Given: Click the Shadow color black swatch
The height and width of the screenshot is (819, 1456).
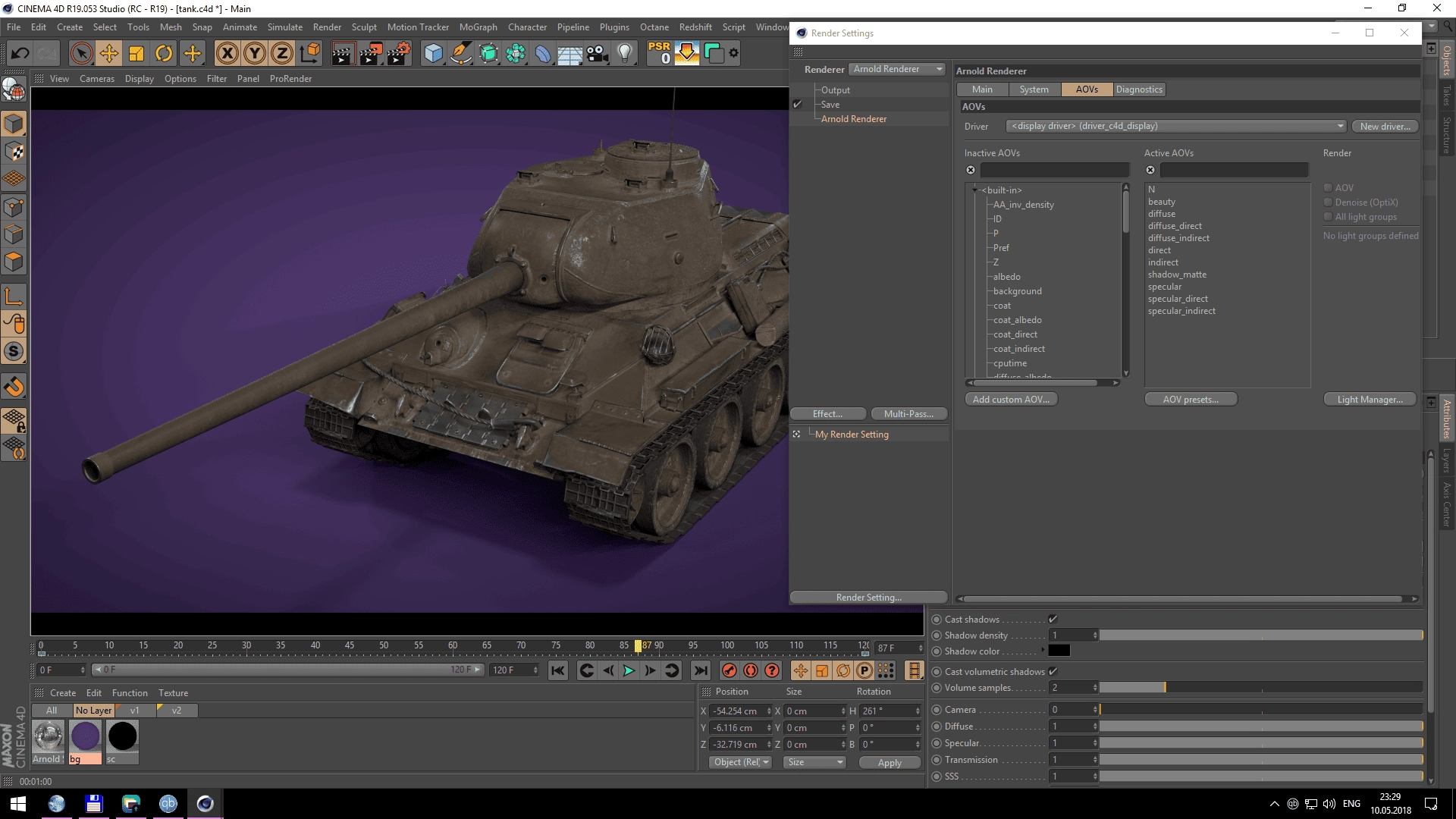Looking at the screenshot, I should tap(1059, 651).
